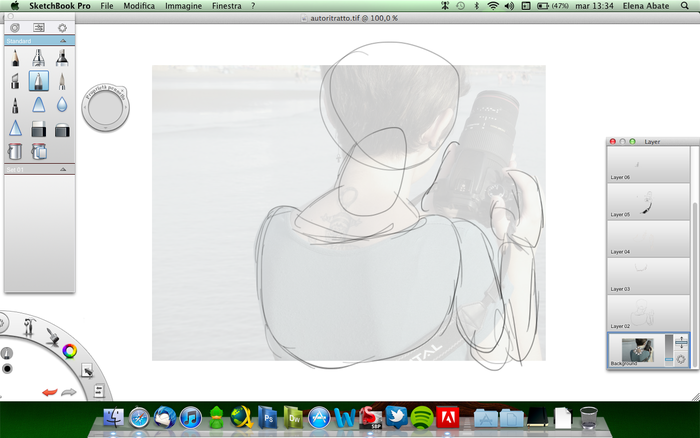700x438 pixels.
Task: Select Layer 03 in Layer panel
Action: (x=648, y=276)
